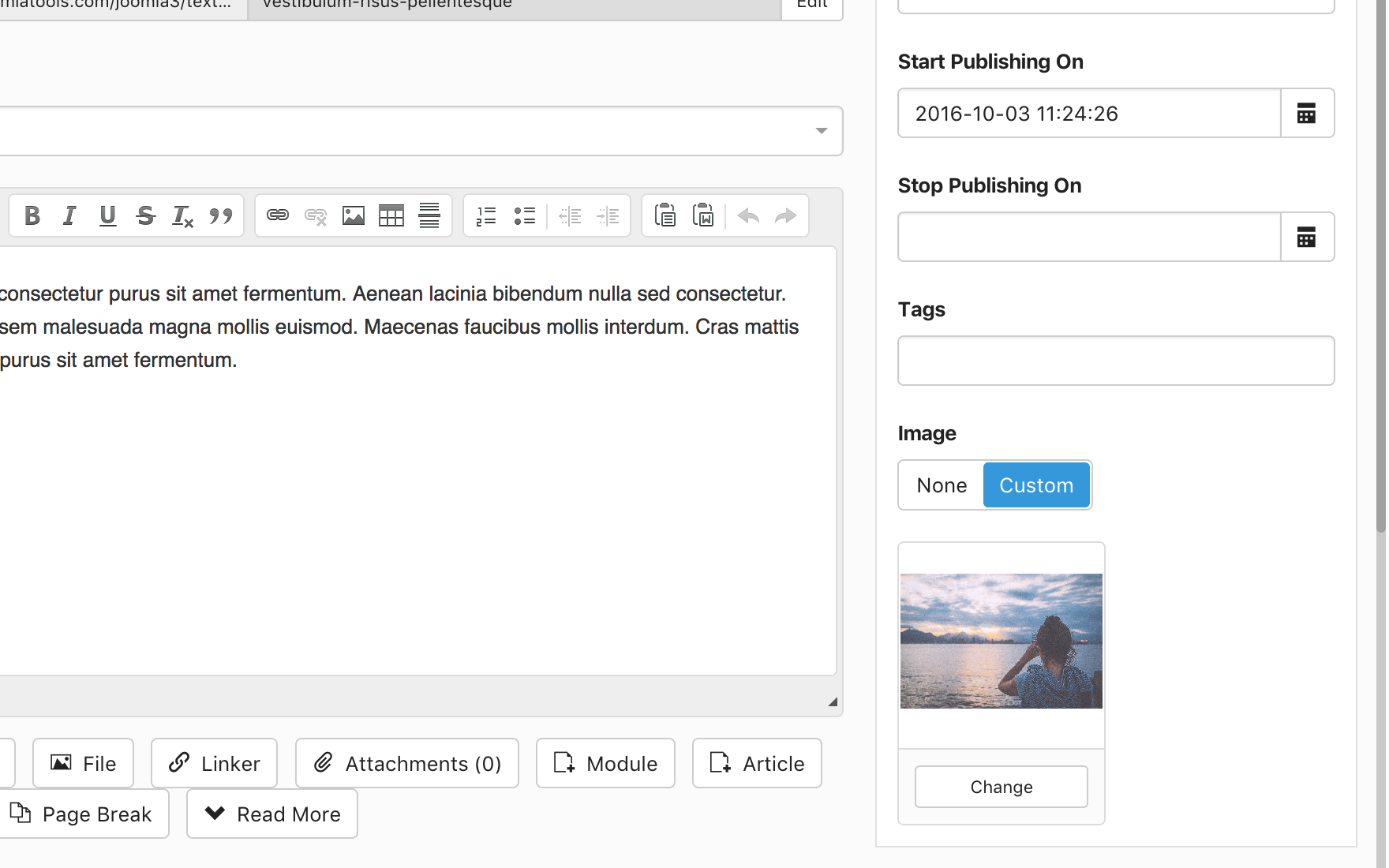Insert a table in the editor
1389x868 pixels.
click(x=391, y=215)
